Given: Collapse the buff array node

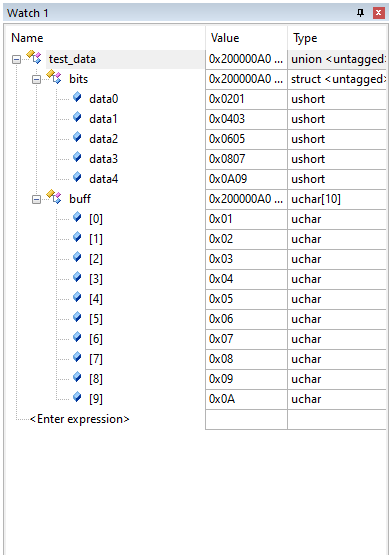Looking at the screenshot, I should point(36,199).
